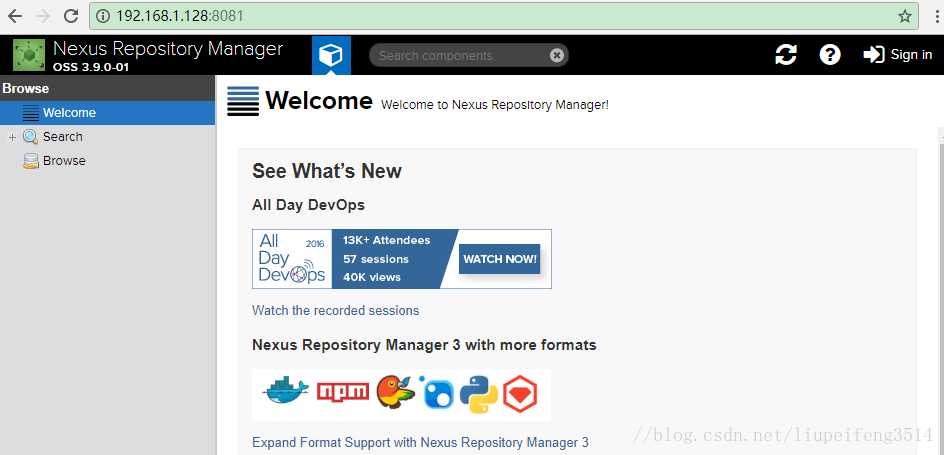Click the 13K+ Attendees text in banner
Screen dimensions: 944x455
coord(387,240)
